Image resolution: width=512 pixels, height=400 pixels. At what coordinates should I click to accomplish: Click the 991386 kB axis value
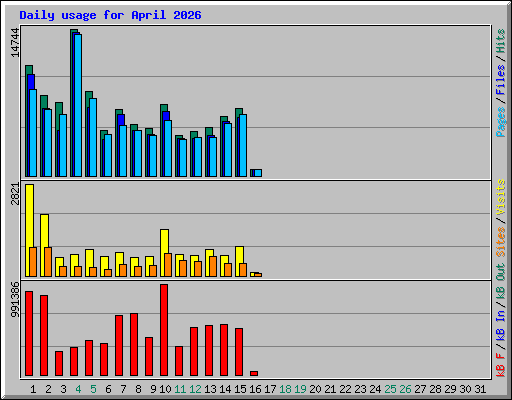[x=15, y=299]
